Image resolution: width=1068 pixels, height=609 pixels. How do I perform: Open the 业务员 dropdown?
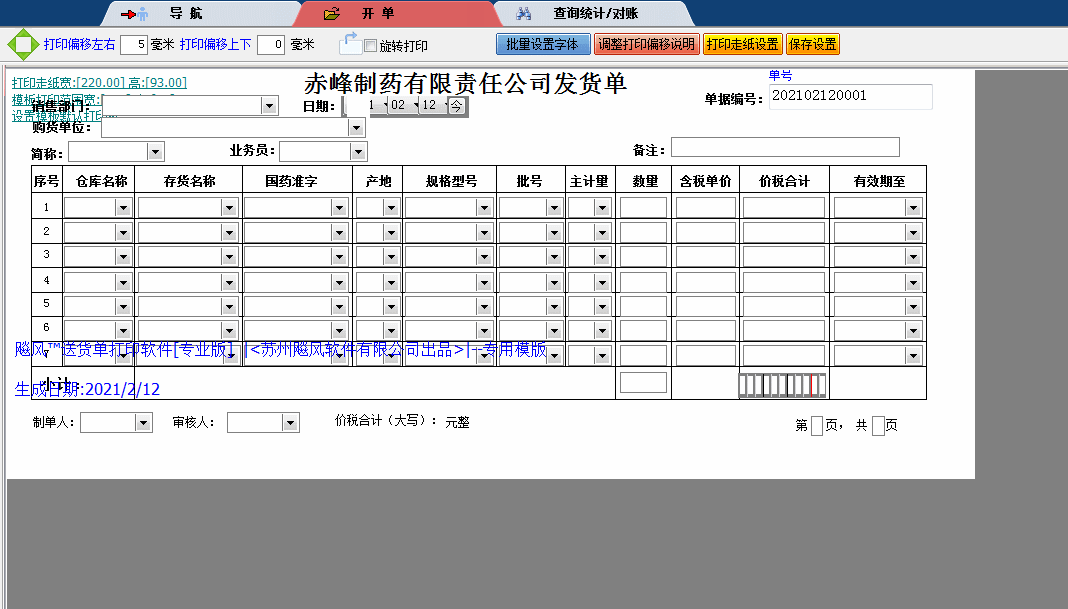pyautogui.click(x=357, y=152)
